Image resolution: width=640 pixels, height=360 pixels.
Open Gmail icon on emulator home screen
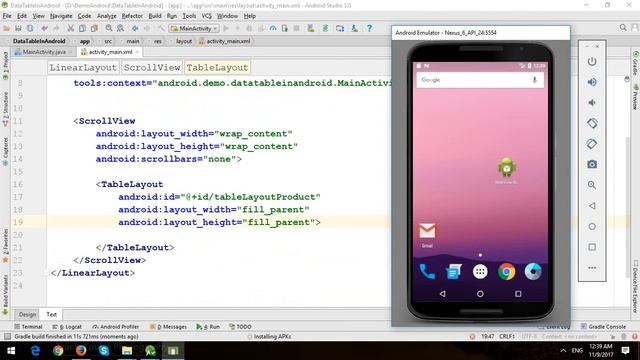(x=427, y=234)
